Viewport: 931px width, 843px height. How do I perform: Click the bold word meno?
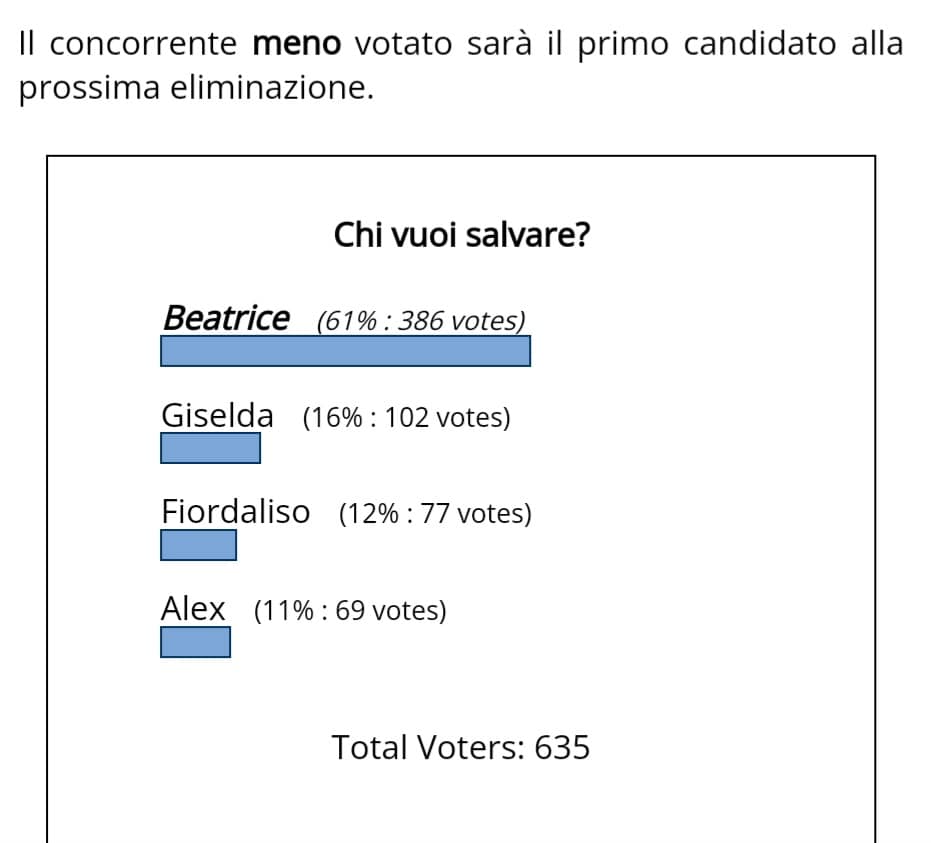297,43
